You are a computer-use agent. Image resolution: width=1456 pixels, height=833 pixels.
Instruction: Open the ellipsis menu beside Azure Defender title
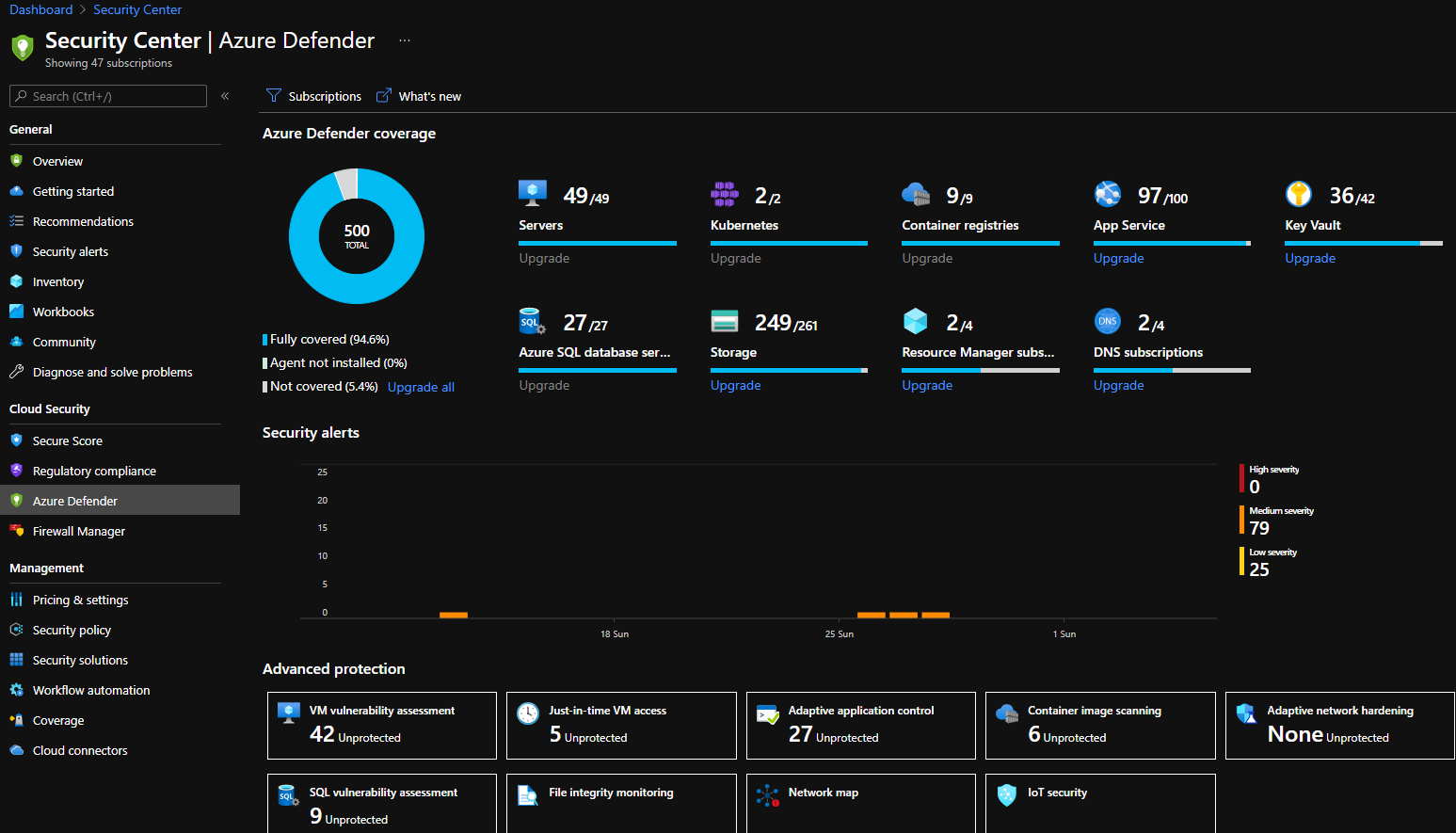coord(405,40)
